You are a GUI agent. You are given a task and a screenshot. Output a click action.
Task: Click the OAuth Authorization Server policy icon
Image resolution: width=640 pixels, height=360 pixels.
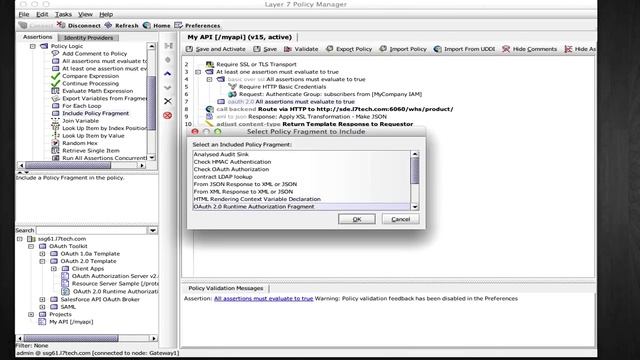click(x=65, y=276)
